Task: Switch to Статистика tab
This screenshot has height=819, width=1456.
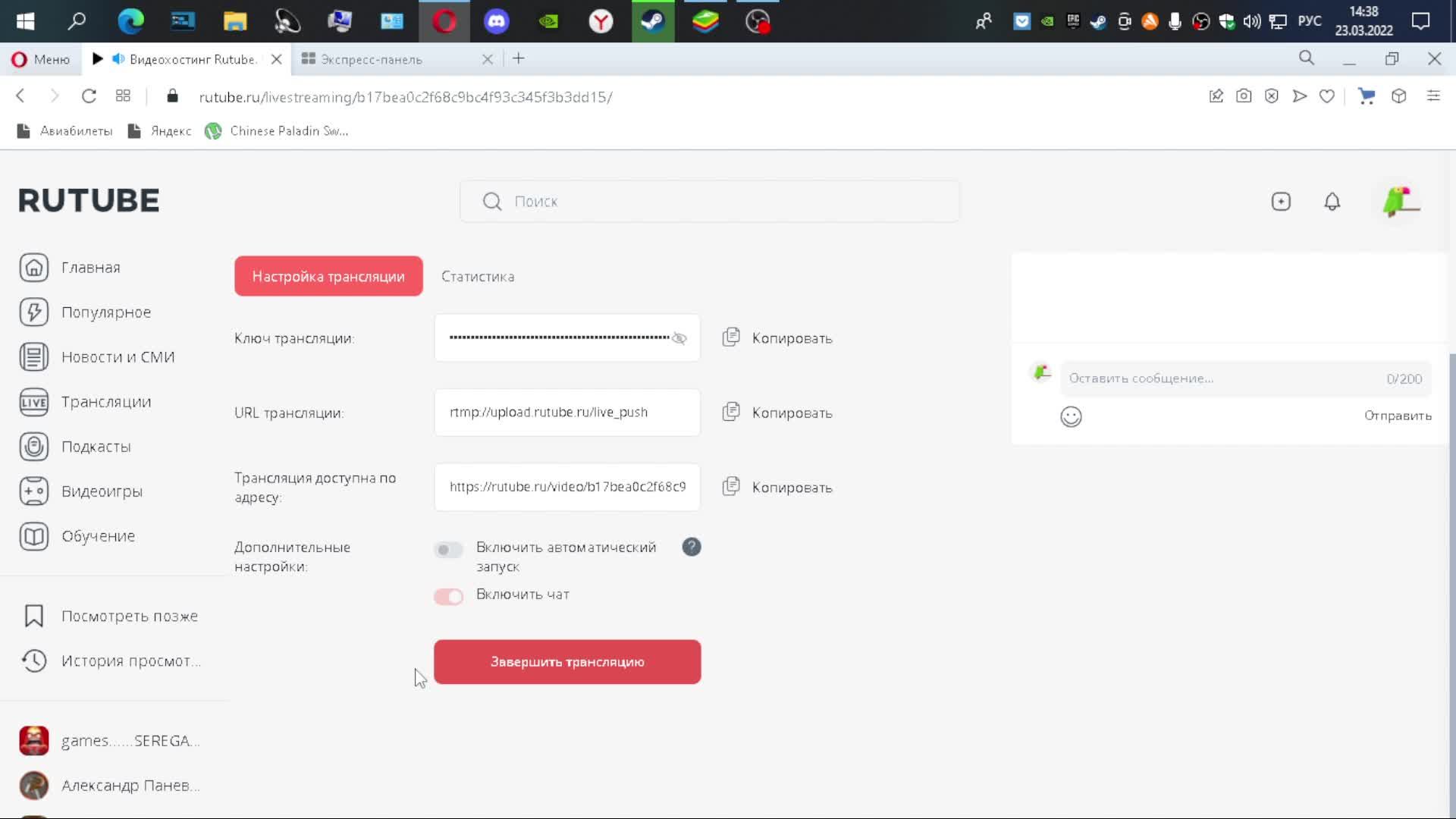Action: click(x=478, y=277)
